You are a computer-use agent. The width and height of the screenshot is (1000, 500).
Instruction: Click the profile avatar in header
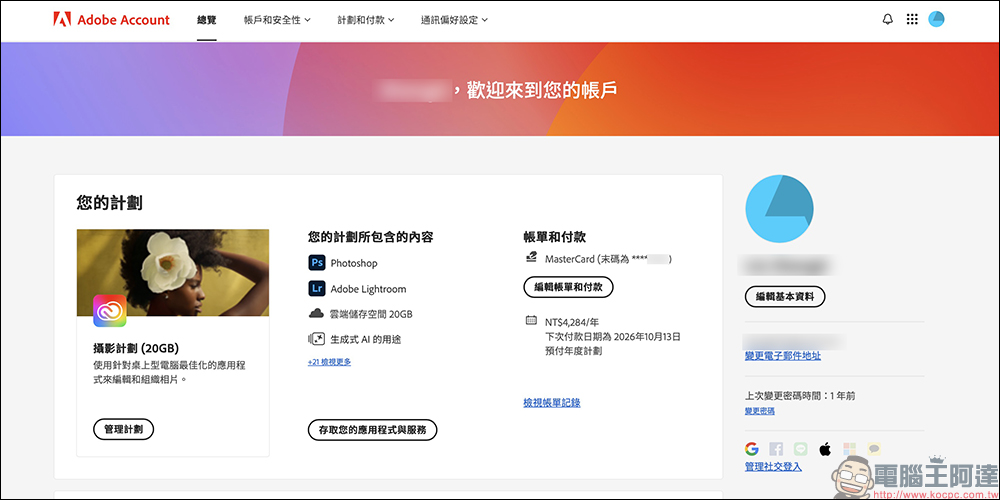click(x=936, y=19)
